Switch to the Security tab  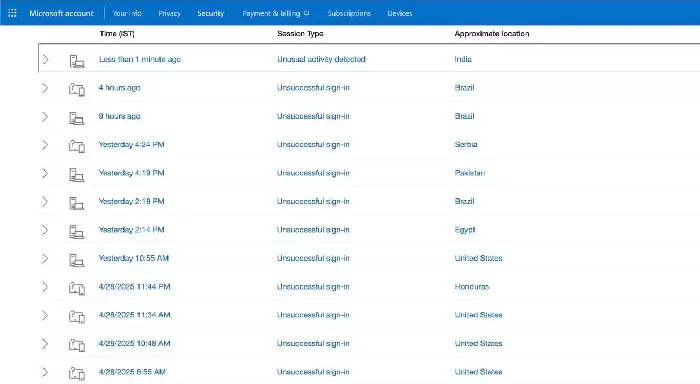point(210,13)
